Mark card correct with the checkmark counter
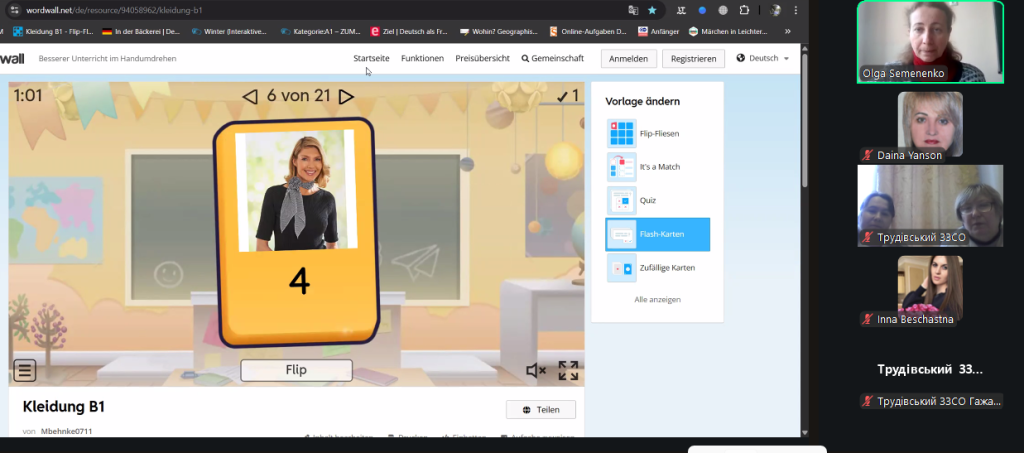The height and width of the screenshot is (453, 1024). 568,96
